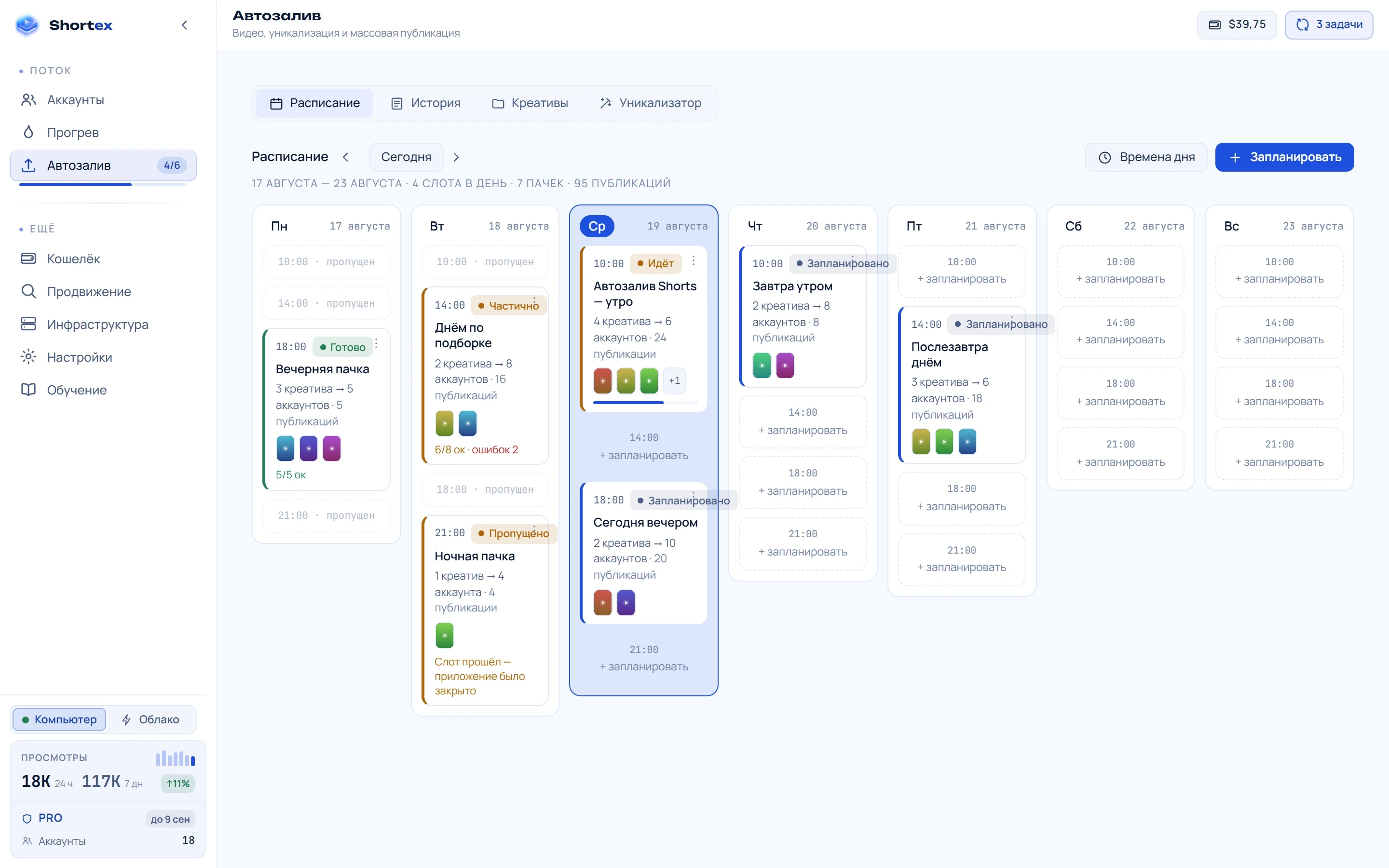Open Аккаунты in the sidebar
The height and width of the screenshot is (868, 1389).
pos(103,100)
